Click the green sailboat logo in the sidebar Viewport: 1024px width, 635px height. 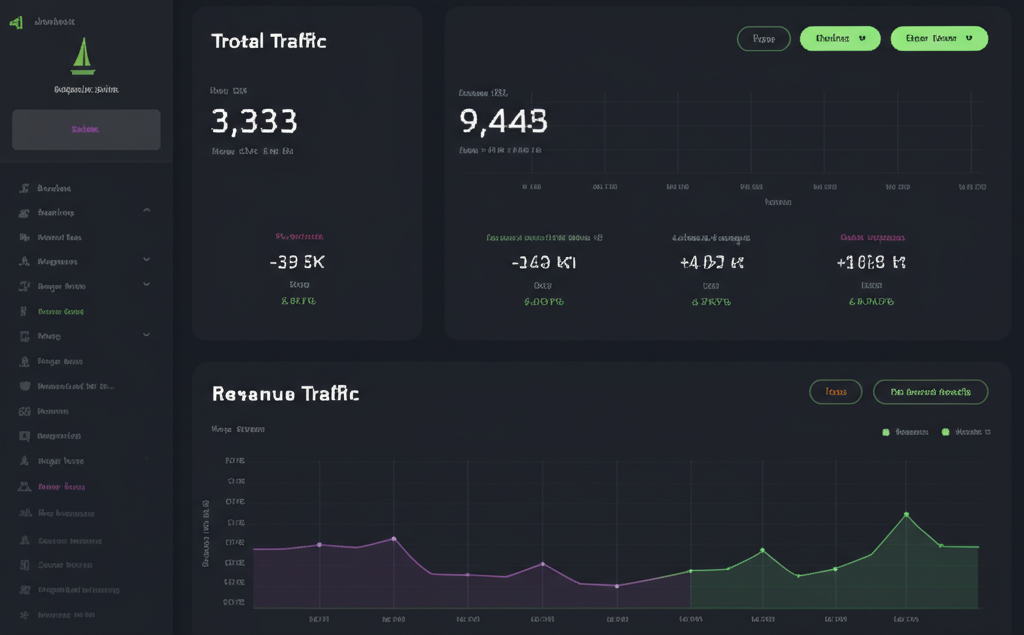[84, 56]
